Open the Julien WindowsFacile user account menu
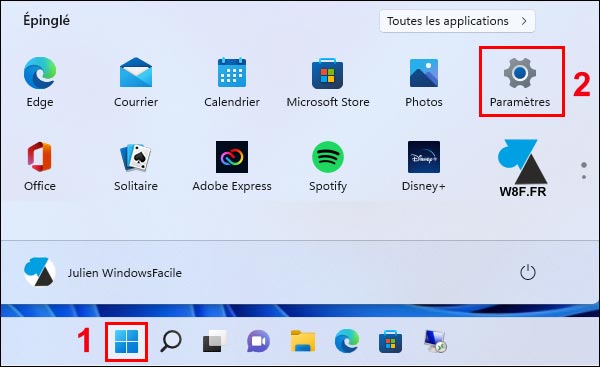The width and height of the screenshot is (600, 367). (103, 272)
